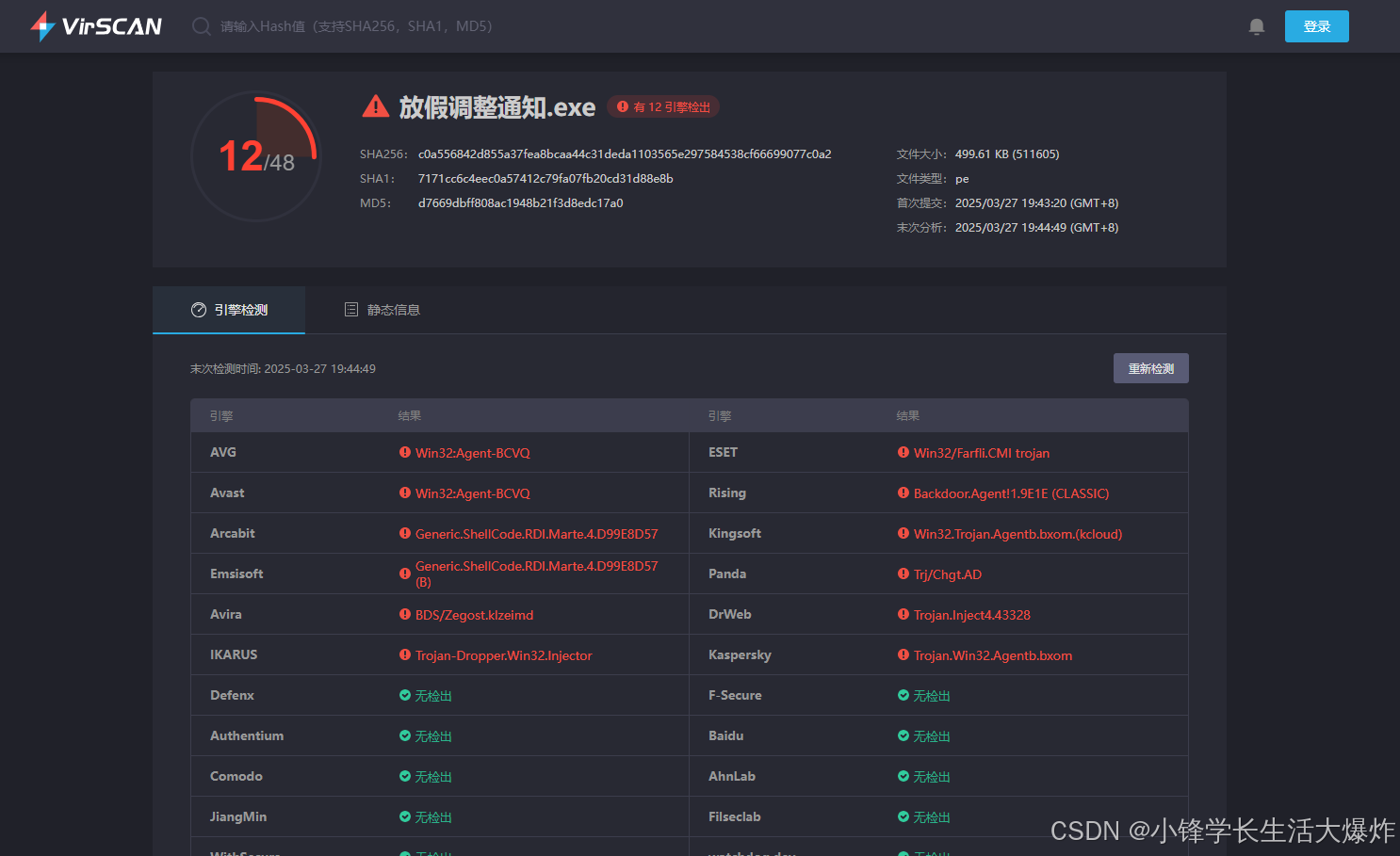Click the Emsisoft engine name
This screenshot has height=856, width=1400.
coord(236,573)
